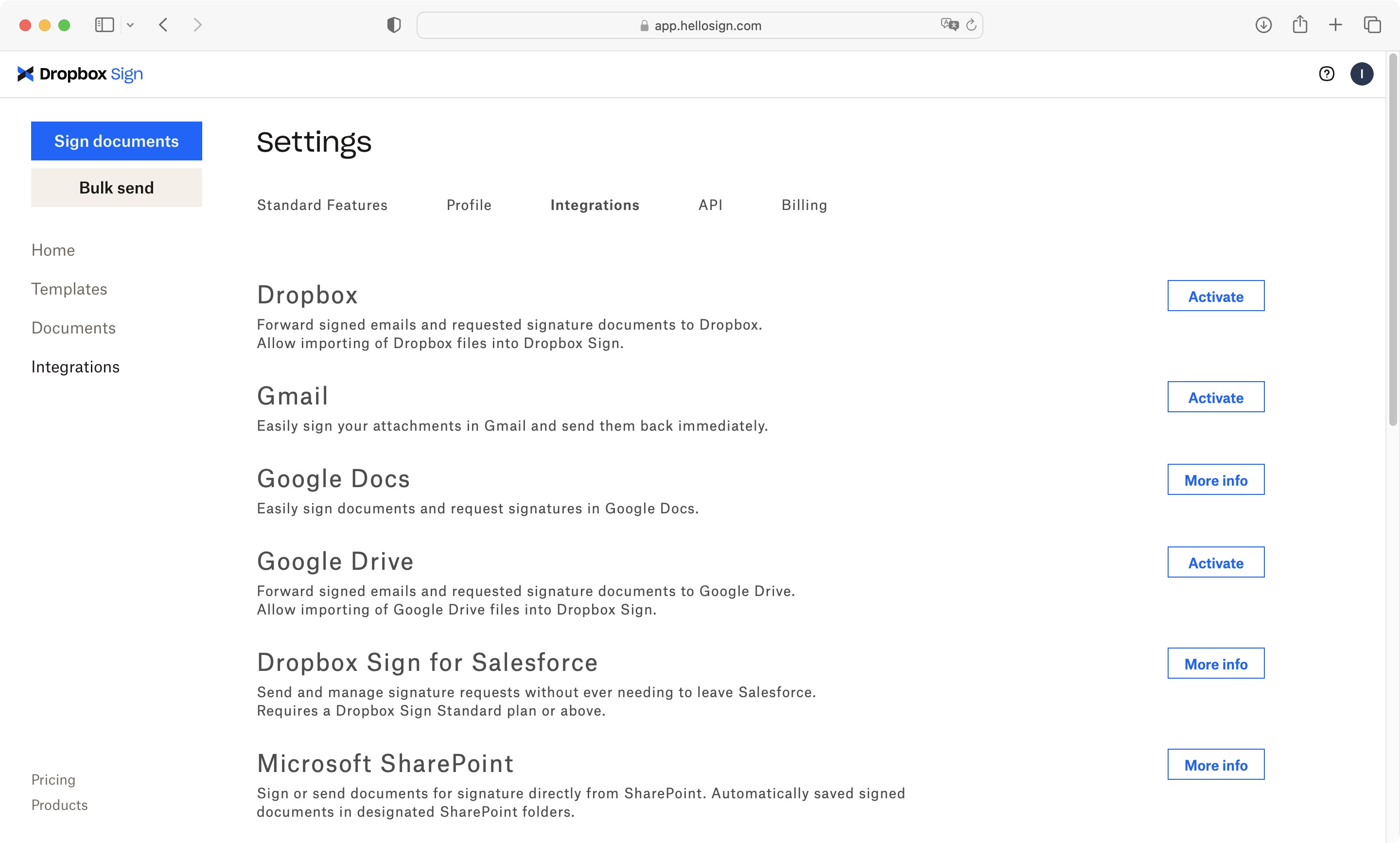This screenshot has width=1400, height=843.
Task: Click the page vertical scrollbar
Action: tap(1392, 241)
